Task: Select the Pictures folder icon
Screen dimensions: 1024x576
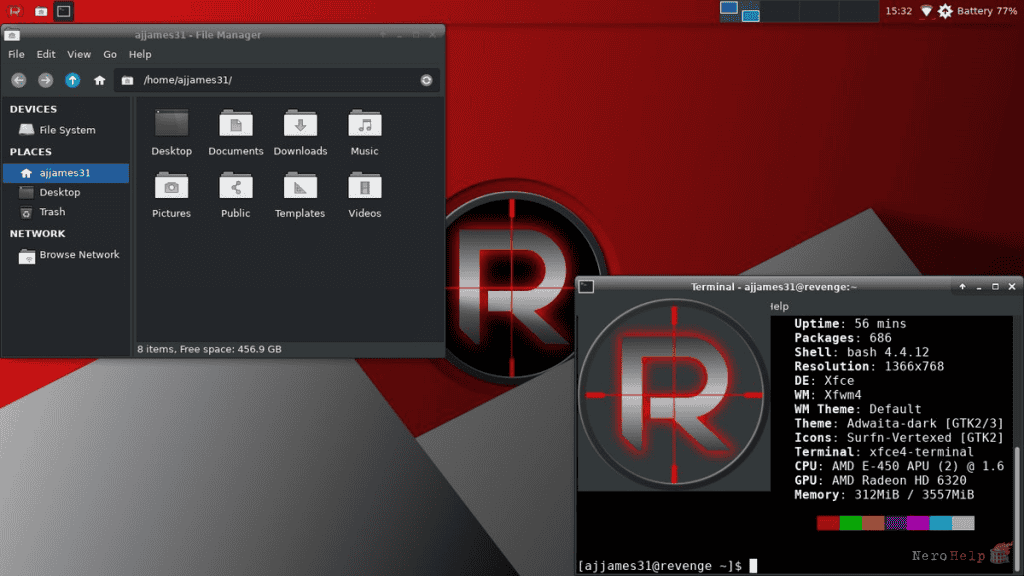Action: tap(171, 186)
